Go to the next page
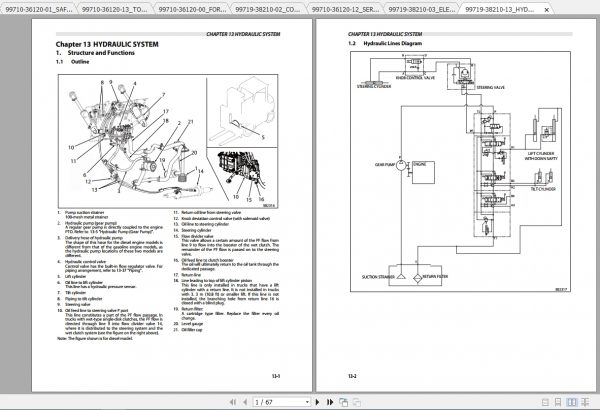Viewport: 600px width, 410px height. [317, 402]
